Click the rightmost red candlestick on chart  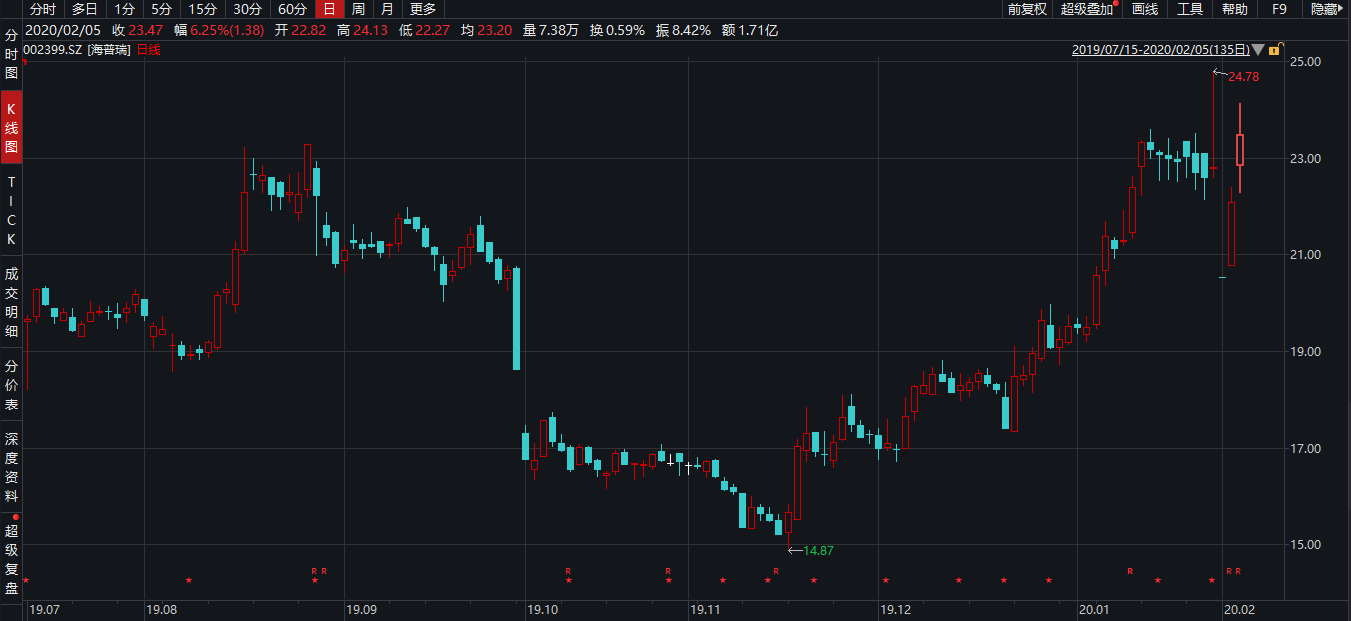[1240, 149]
